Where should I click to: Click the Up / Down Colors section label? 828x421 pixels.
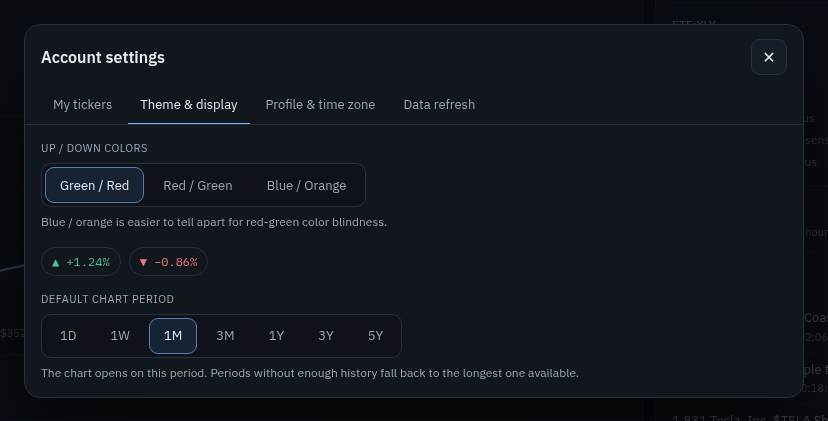(x=94, y=148)
